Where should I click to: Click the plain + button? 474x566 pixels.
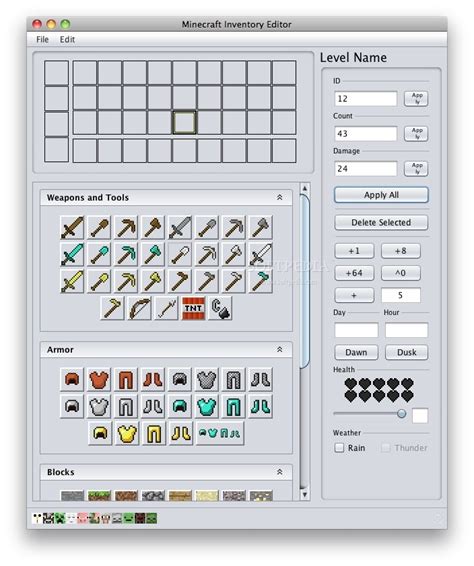pos(354,295)
